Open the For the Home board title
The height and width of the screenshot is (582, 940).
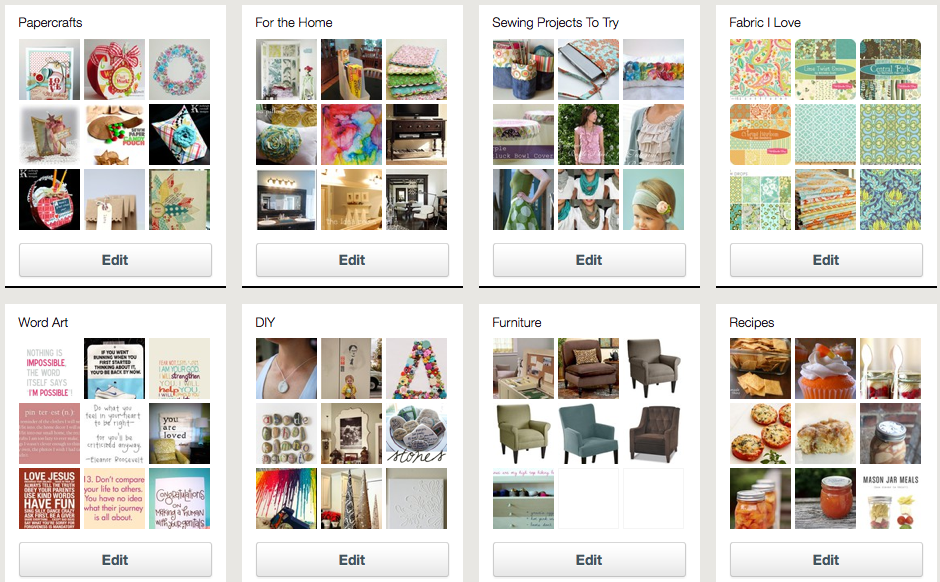pos(294,23)
